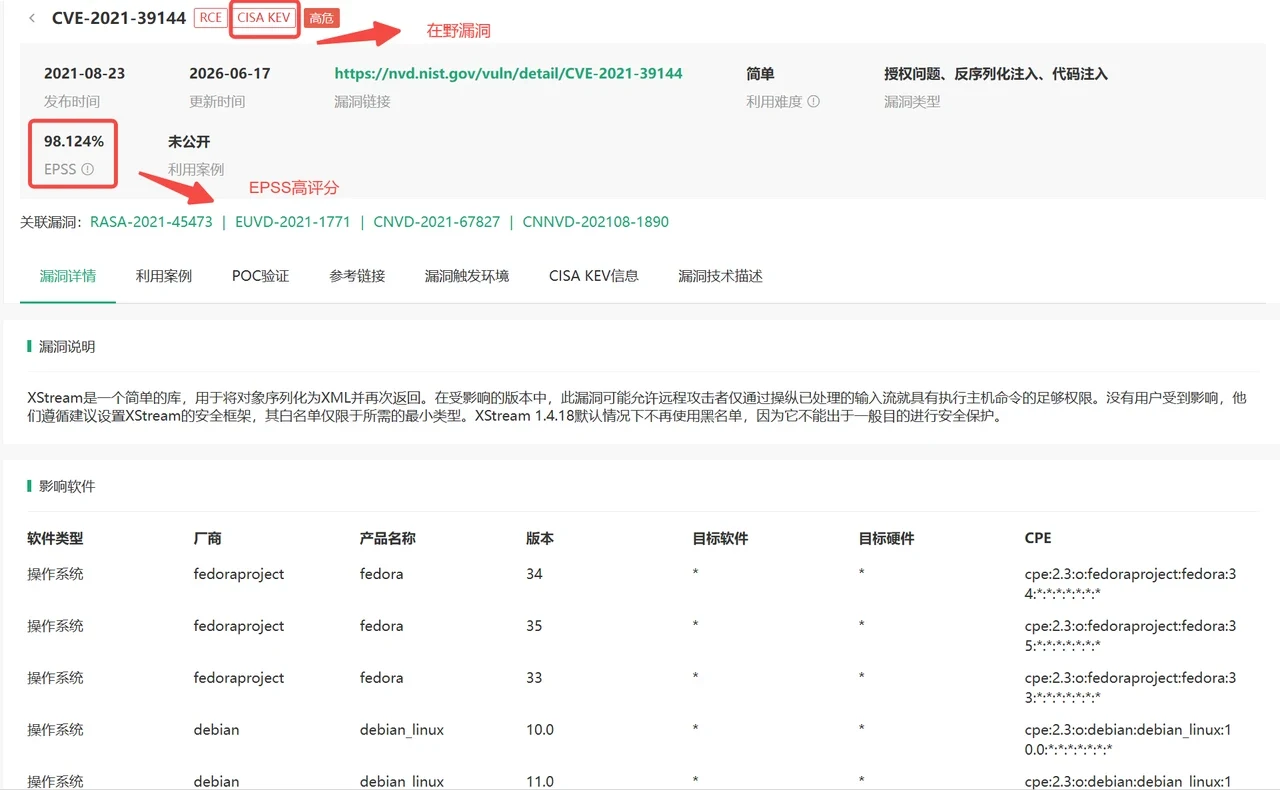Click the info icon next to 利用难度
Image resolution: width=1280 pixels, height=790 pixels.
coord(813,101)
